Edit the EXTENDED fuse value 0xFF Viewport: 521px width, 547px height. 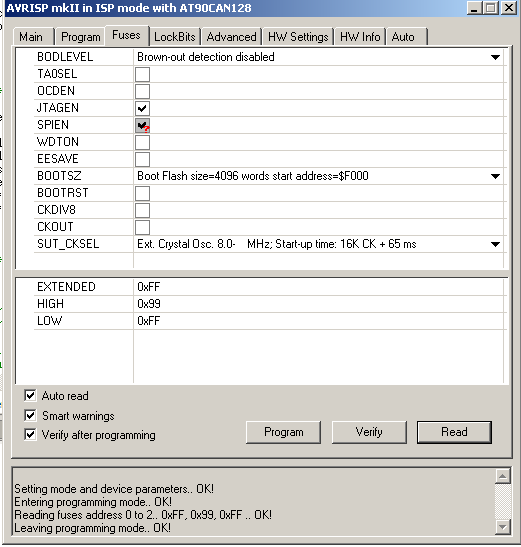[x=318, y=287]
